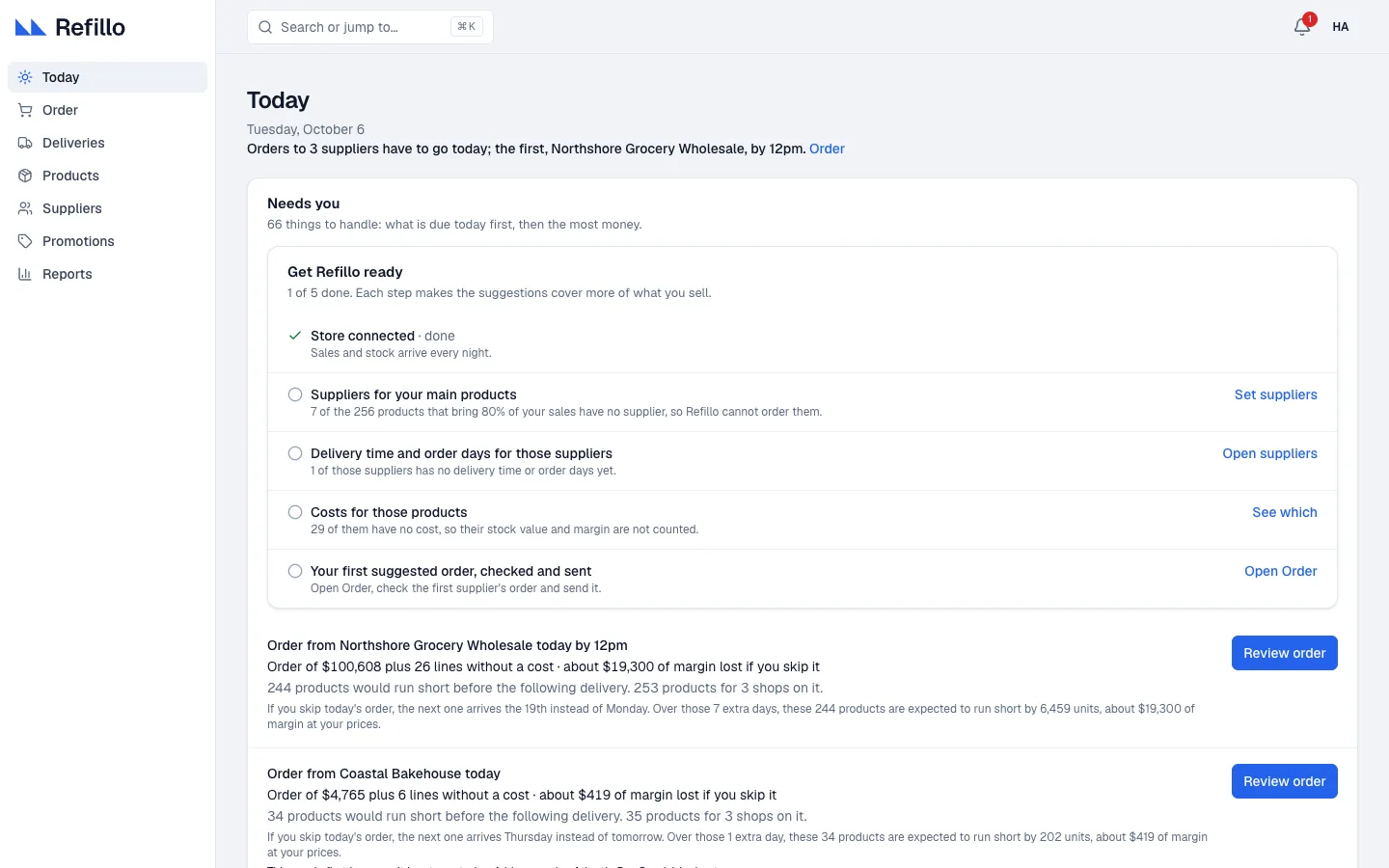This screenshot has width=1389, height=868.
Task: Click the Suppliers people icon in sidebar
Action: coord(25,208)
